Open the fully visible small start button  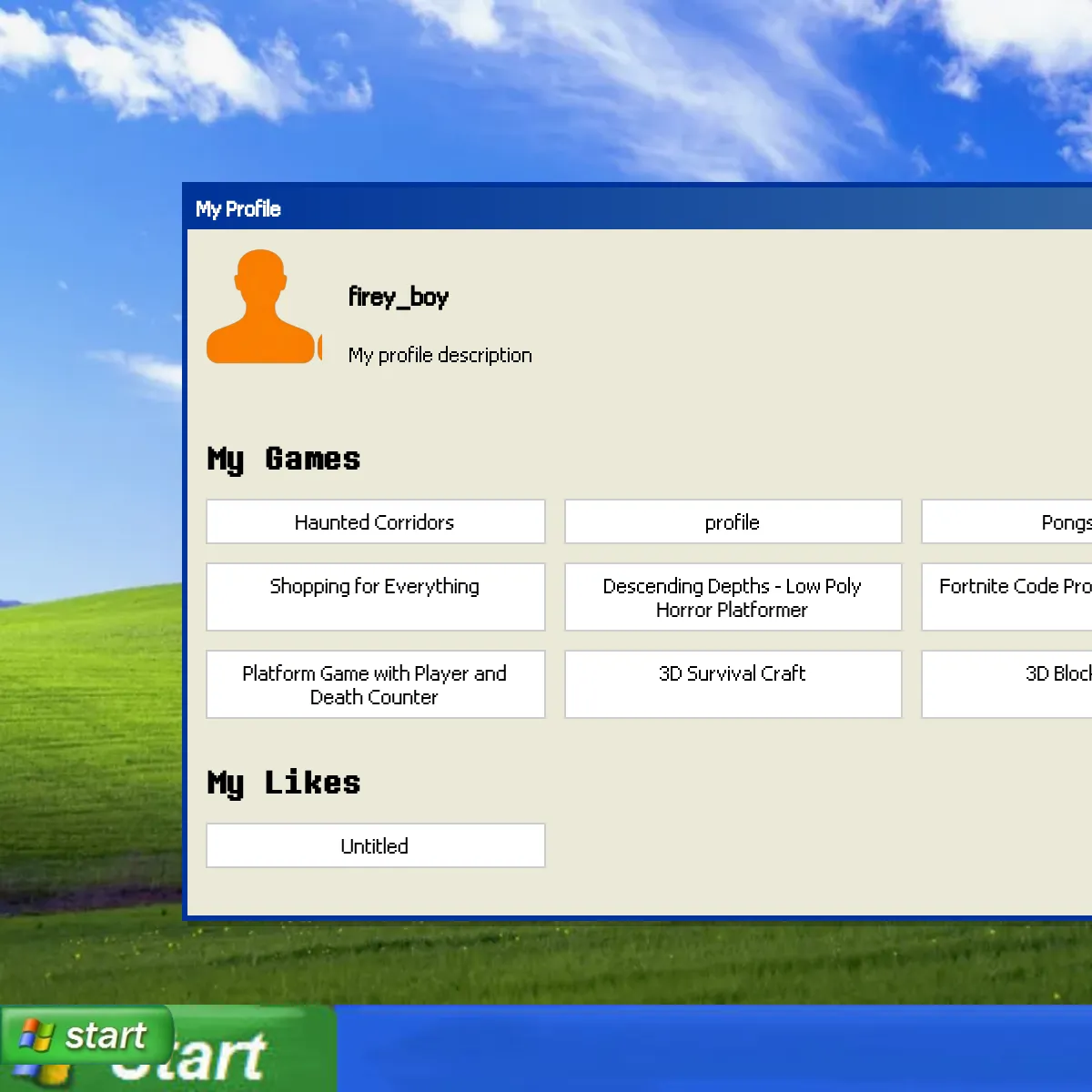[x=87, y=1036]
